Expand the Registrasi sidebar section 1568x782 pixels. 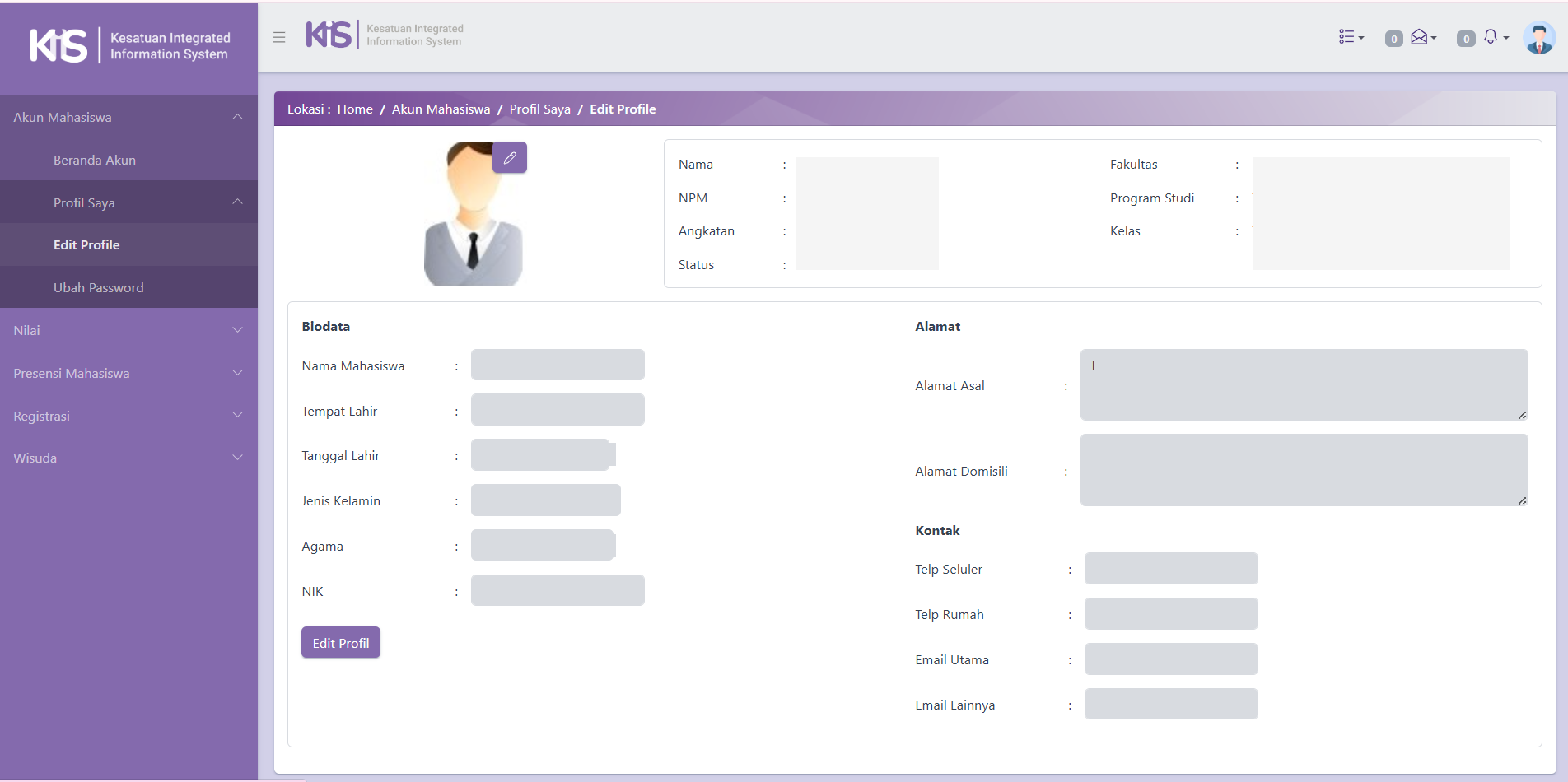128,416
